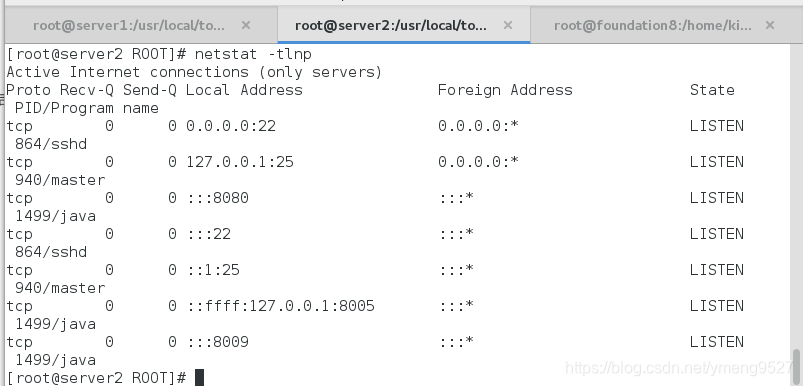Click the ::ffff:127.0.0.1:8005 address
The image size is (803, 386).
[280, 306]
